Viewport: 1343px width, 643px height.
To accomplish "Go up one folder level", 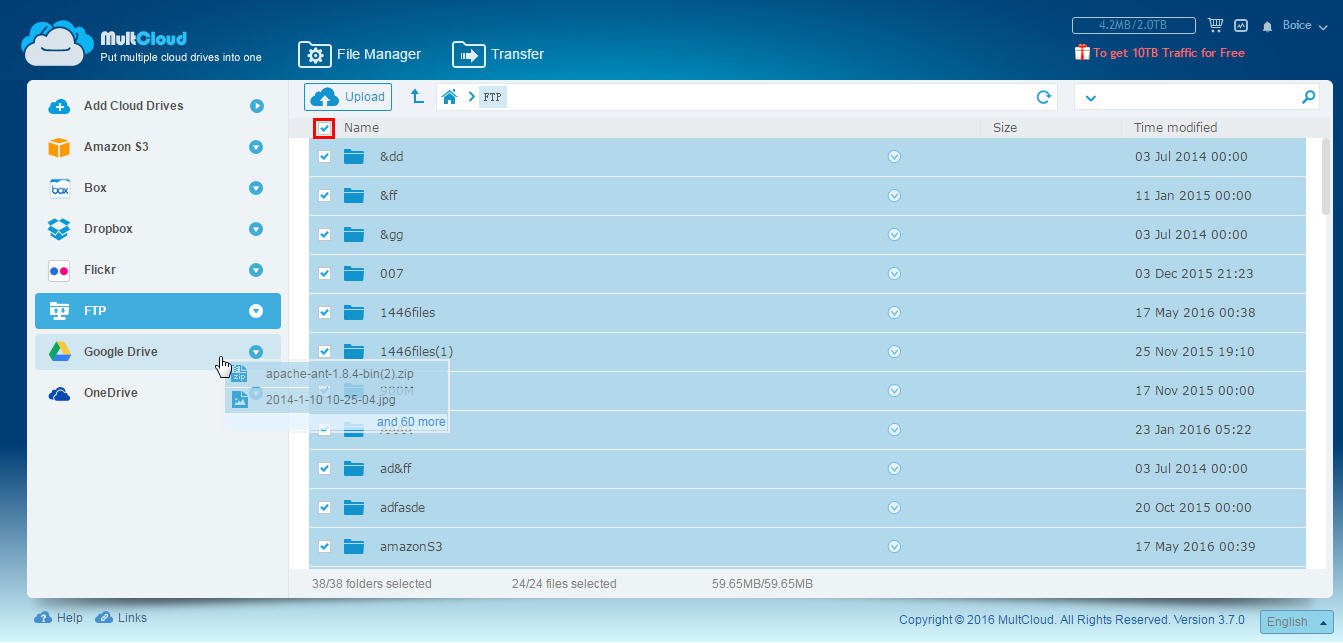I will (418, 96).
